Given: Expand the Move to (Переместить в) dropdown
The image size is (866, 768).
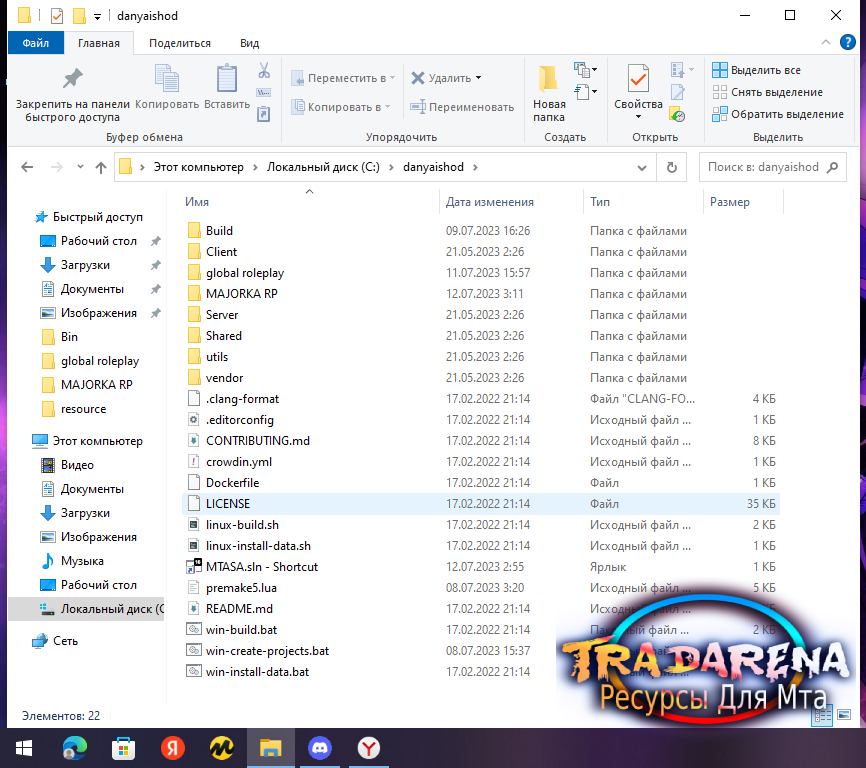Looking at the screenshot, I should tap(393, 78).
